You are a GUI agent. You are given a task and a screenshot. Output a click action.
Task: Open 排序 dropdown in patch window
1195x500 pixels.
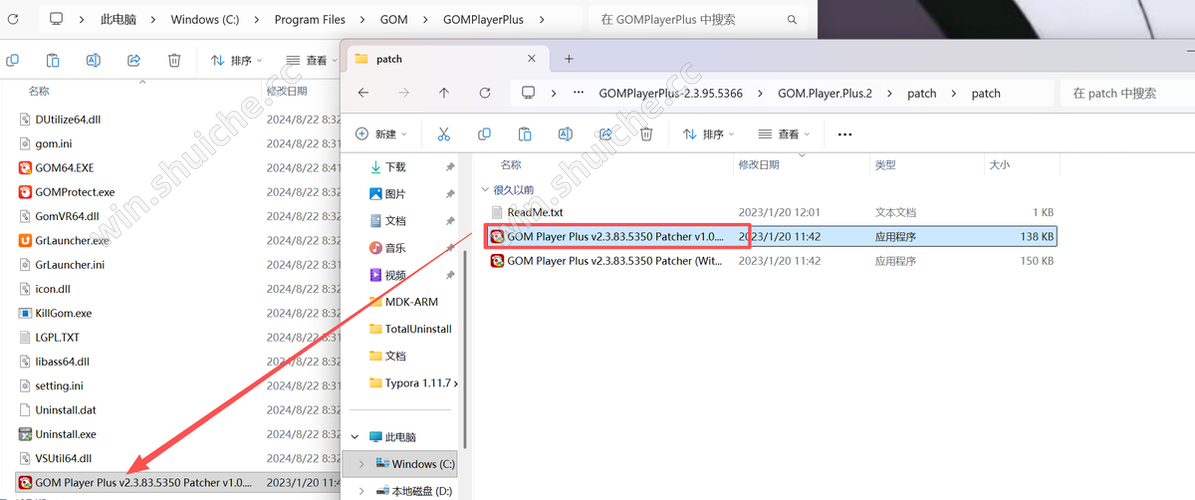(708, 134)
